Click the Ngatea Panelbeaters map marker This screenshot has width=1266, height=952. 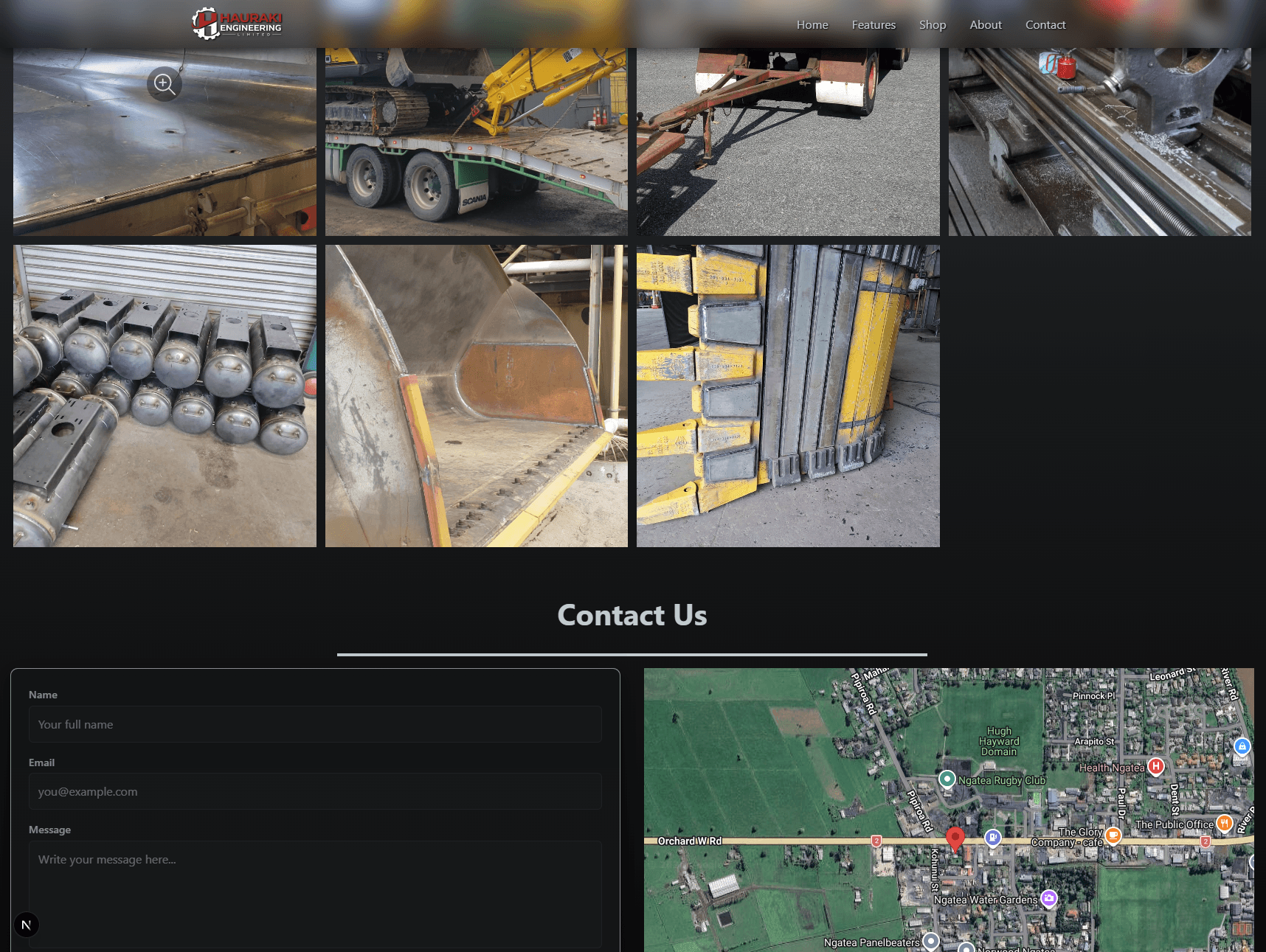[x=931, y=941]
